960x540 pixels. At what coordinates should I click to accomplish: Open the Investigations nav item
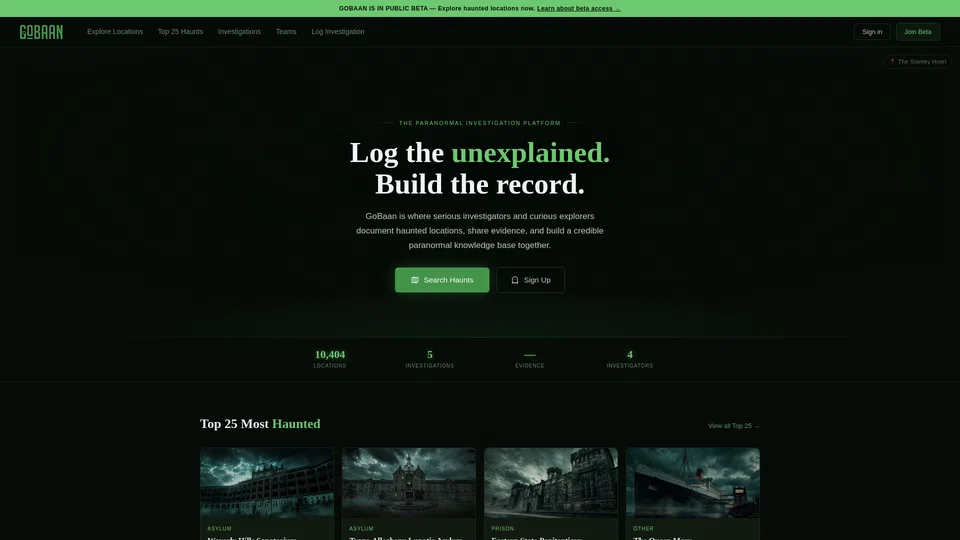pyautogui.click(x=239, y=32)
